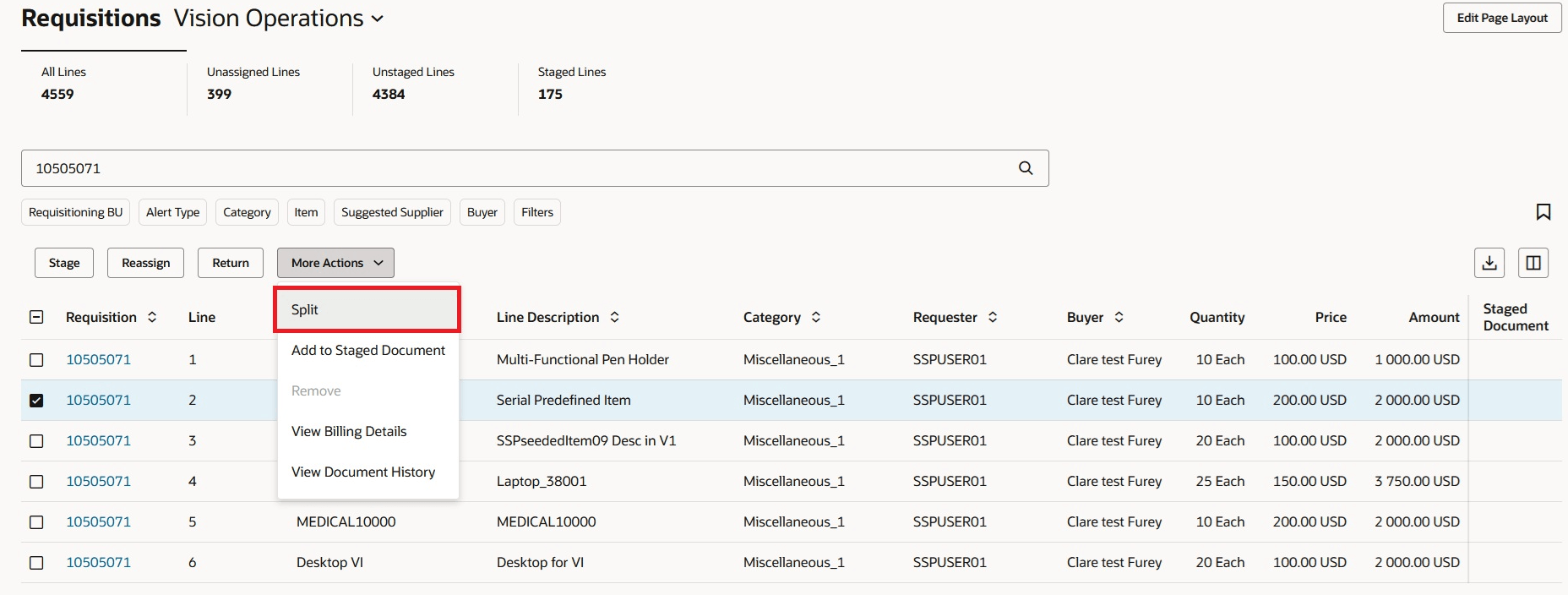This screenshot has width=1568, height=595.
Task: Check the box for line 1
Action: tap(36, 360)
